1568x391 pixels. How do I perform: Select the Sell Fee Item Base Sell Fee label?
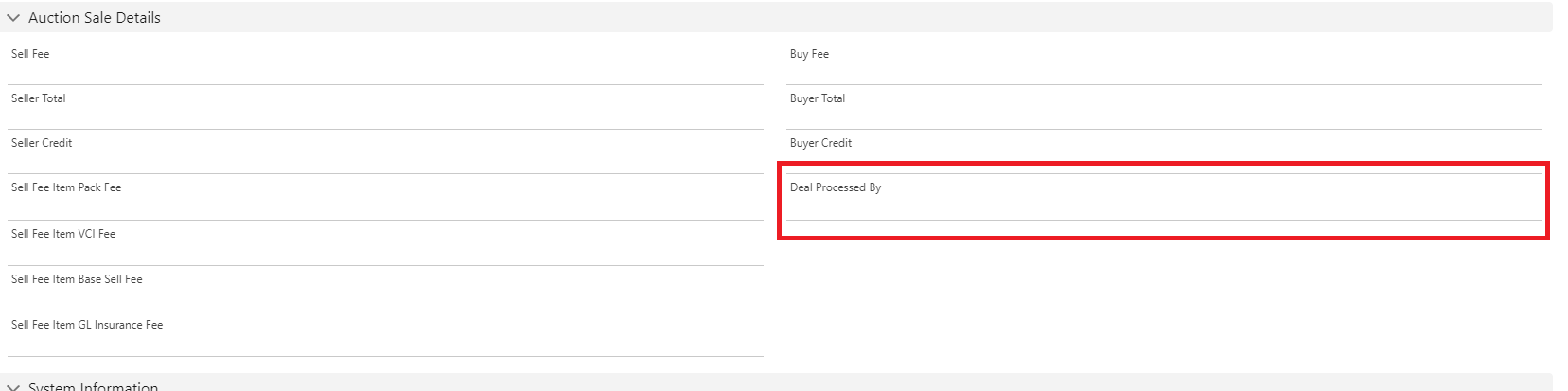(77, 279)
